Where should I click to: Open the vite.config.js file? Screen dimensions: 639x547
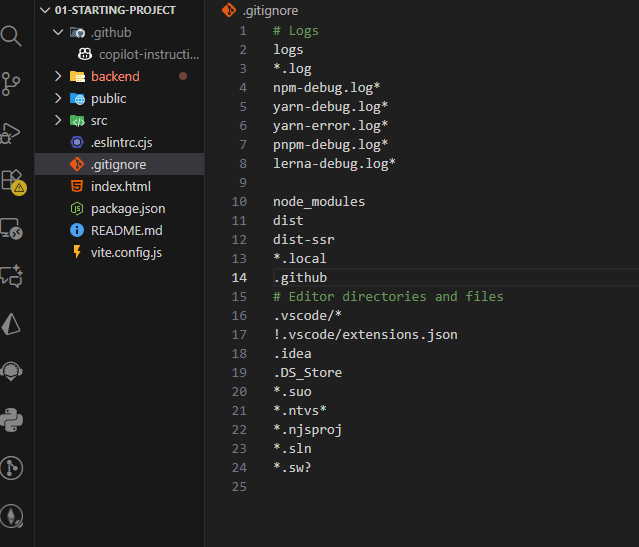click(125, 253)
